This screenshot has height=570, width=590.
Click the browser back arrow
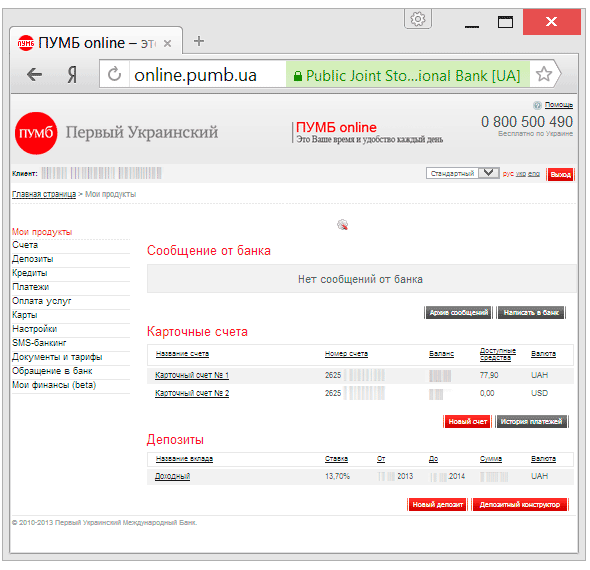[35, 74]
